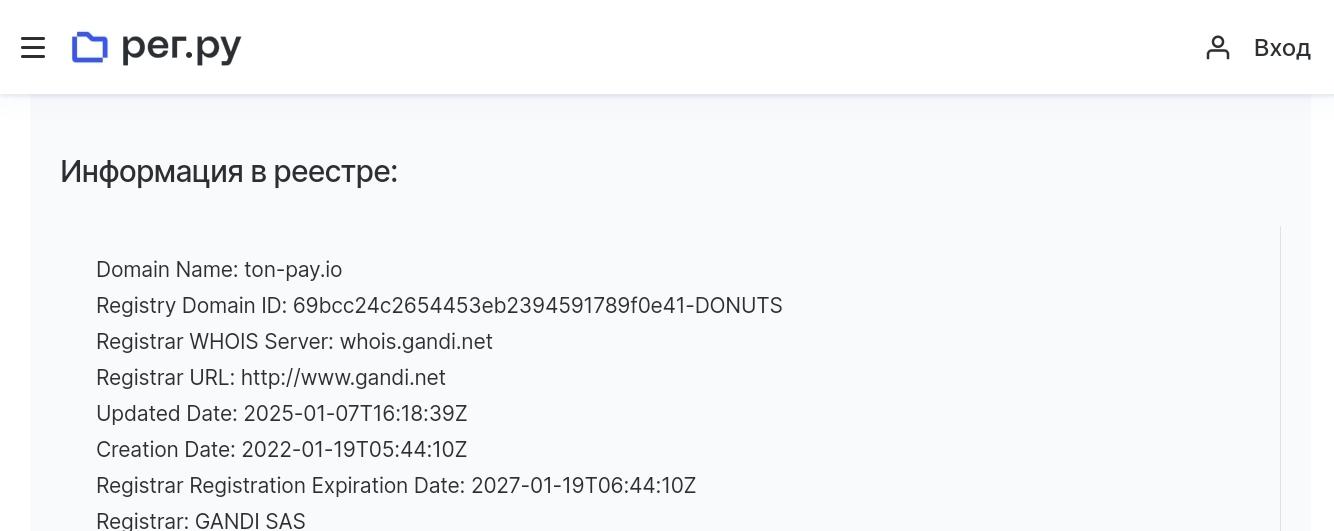1334x531 pixels.
Task: Click the 2025-01-07T16:18:39Z timestamp
Action: [355, 414]
